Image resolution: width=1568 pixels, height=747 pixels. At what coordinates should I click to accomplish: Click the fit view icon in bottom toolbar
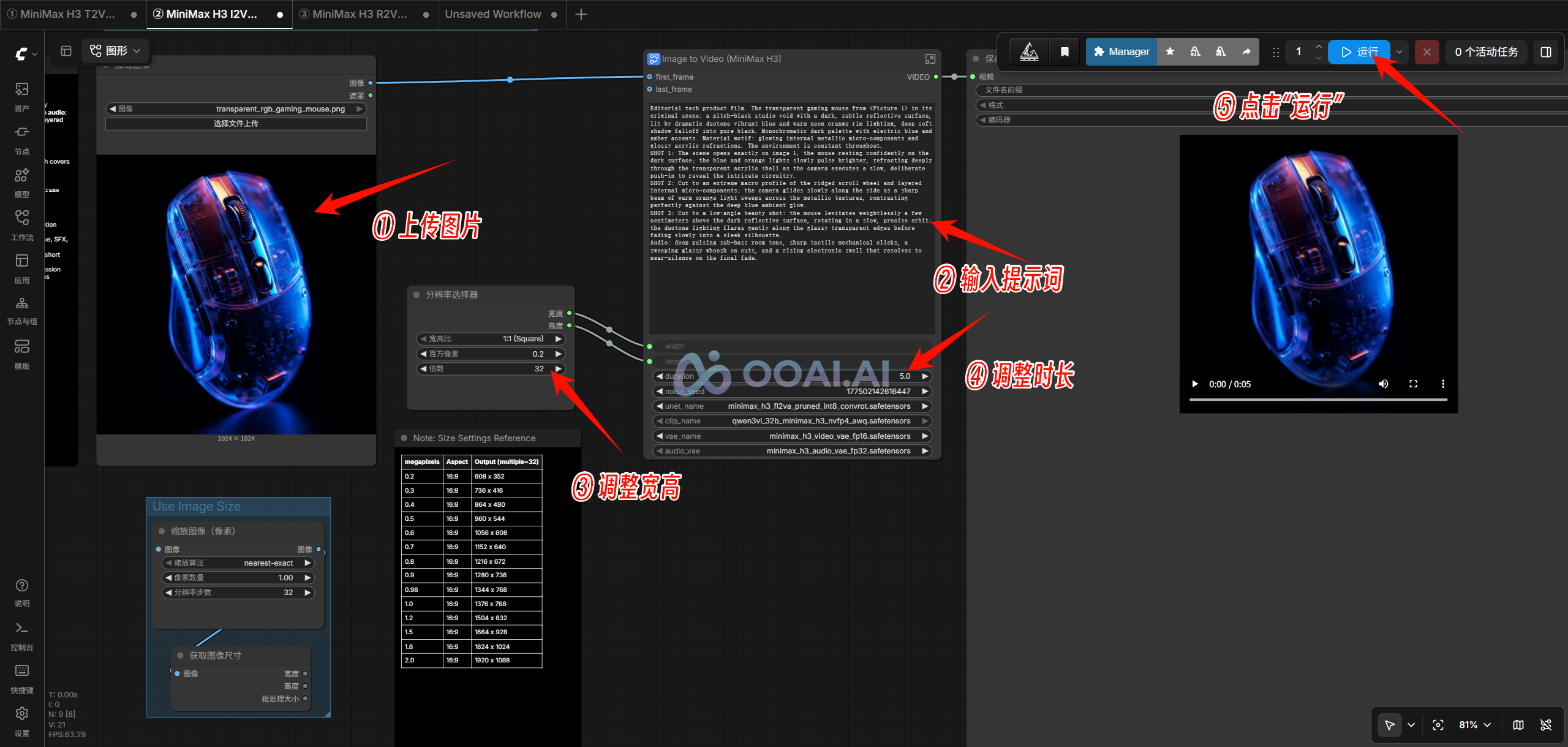(1438, 725)
